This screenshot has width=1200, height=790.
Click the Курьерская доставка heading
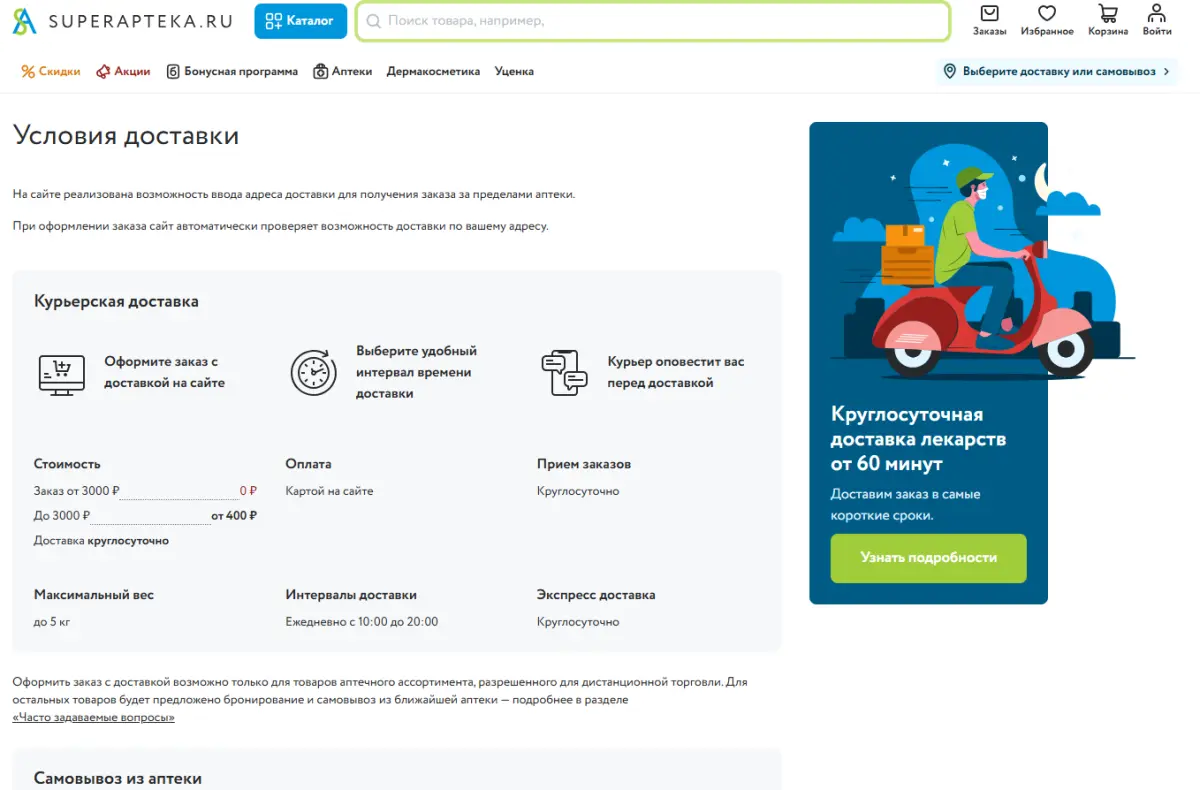tap(116, 301)
